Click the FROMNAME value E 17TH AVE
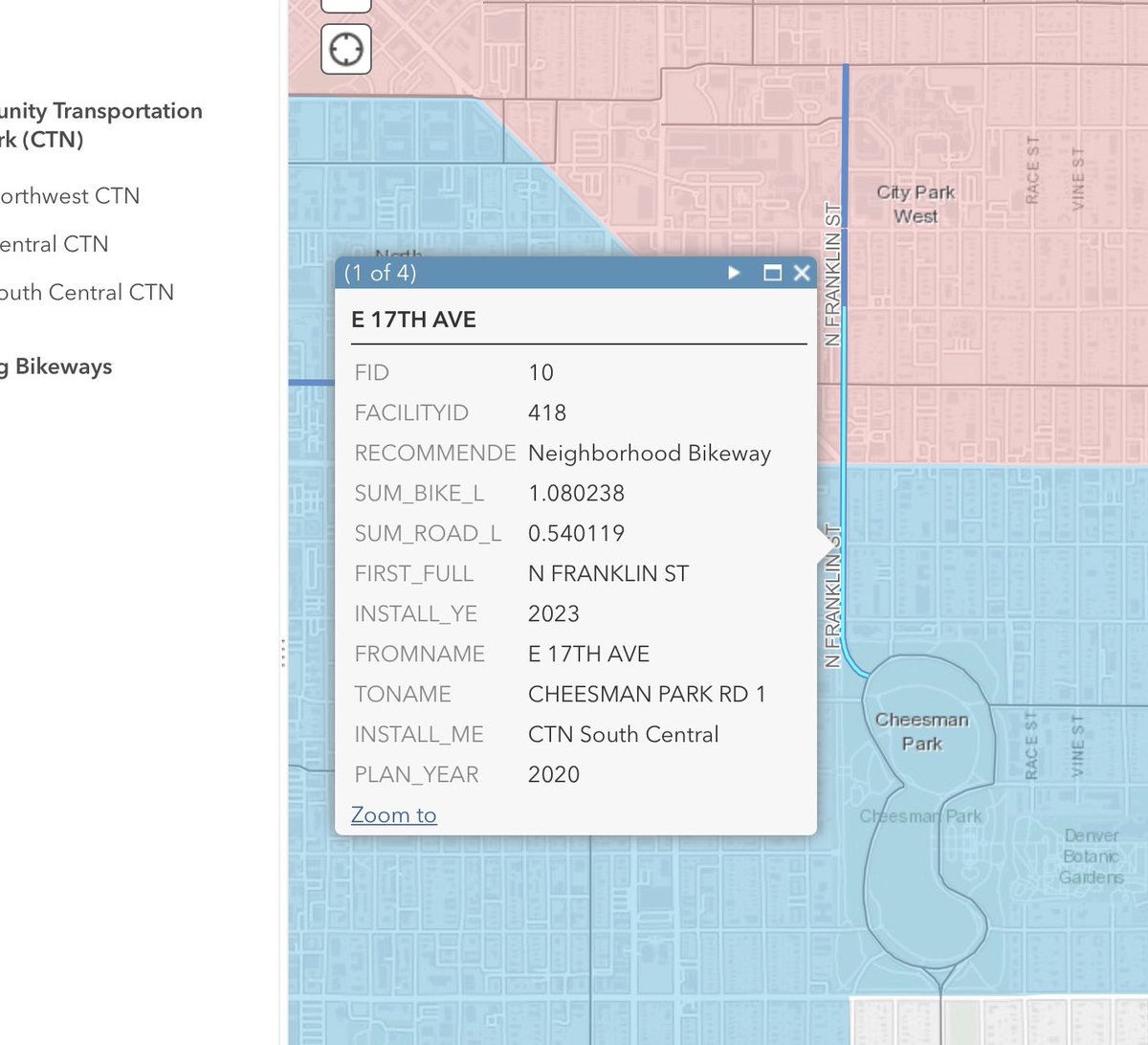This screenshot has height=1045, width=1148. pyautogui.click(x=588, y=654)
